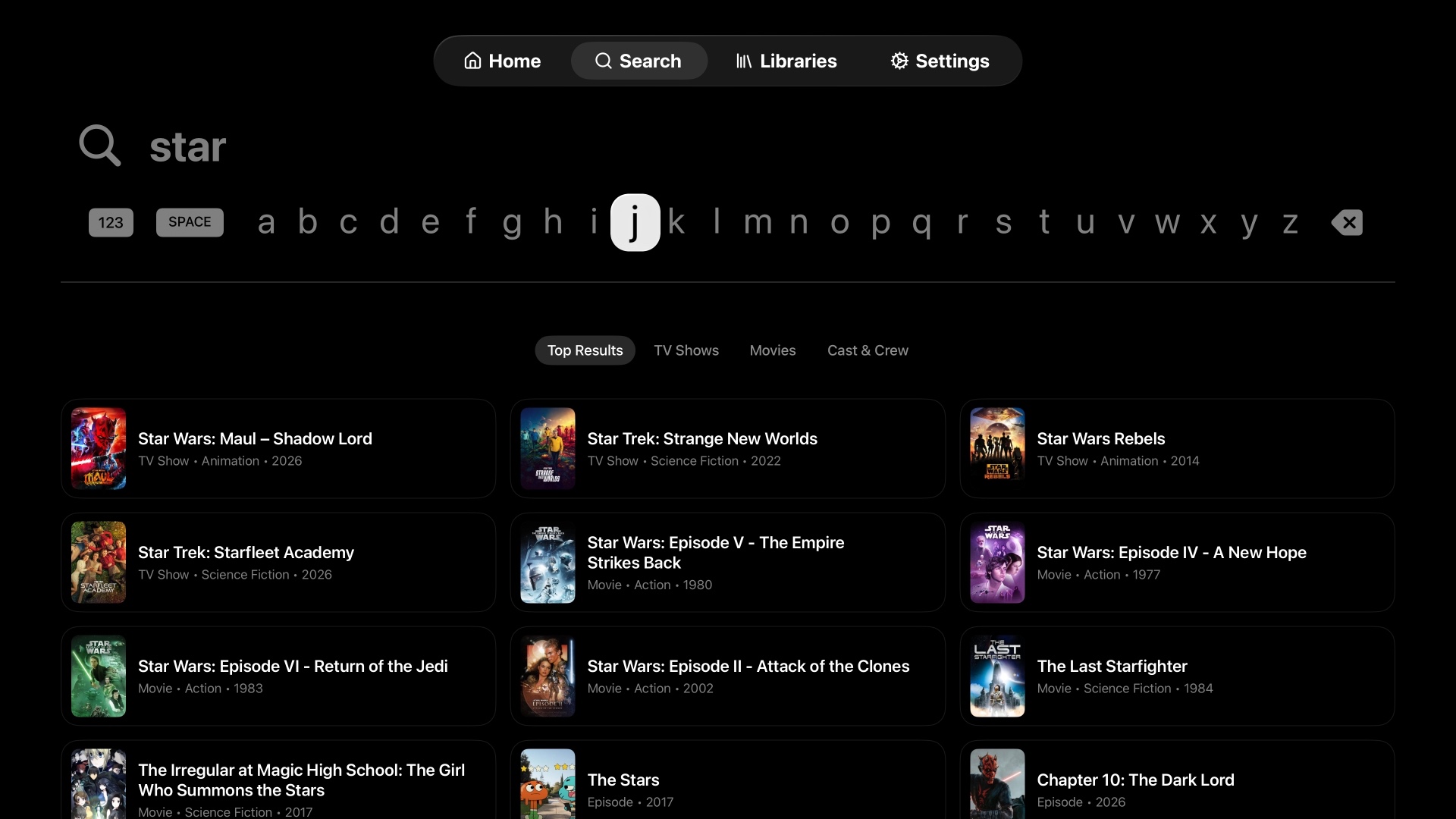Select the letter b key
This screenshot has height=819, width=1456.
307,222
